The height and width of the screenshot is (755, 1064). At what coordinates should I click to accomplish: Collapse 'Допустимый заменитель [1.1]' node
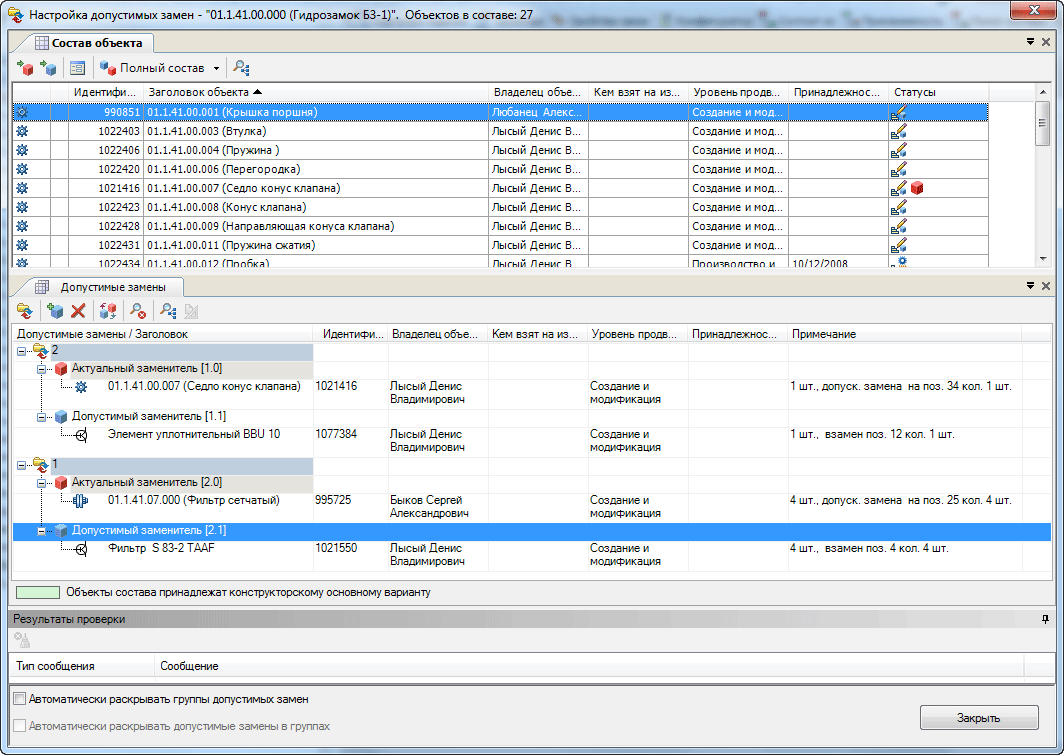42,416
